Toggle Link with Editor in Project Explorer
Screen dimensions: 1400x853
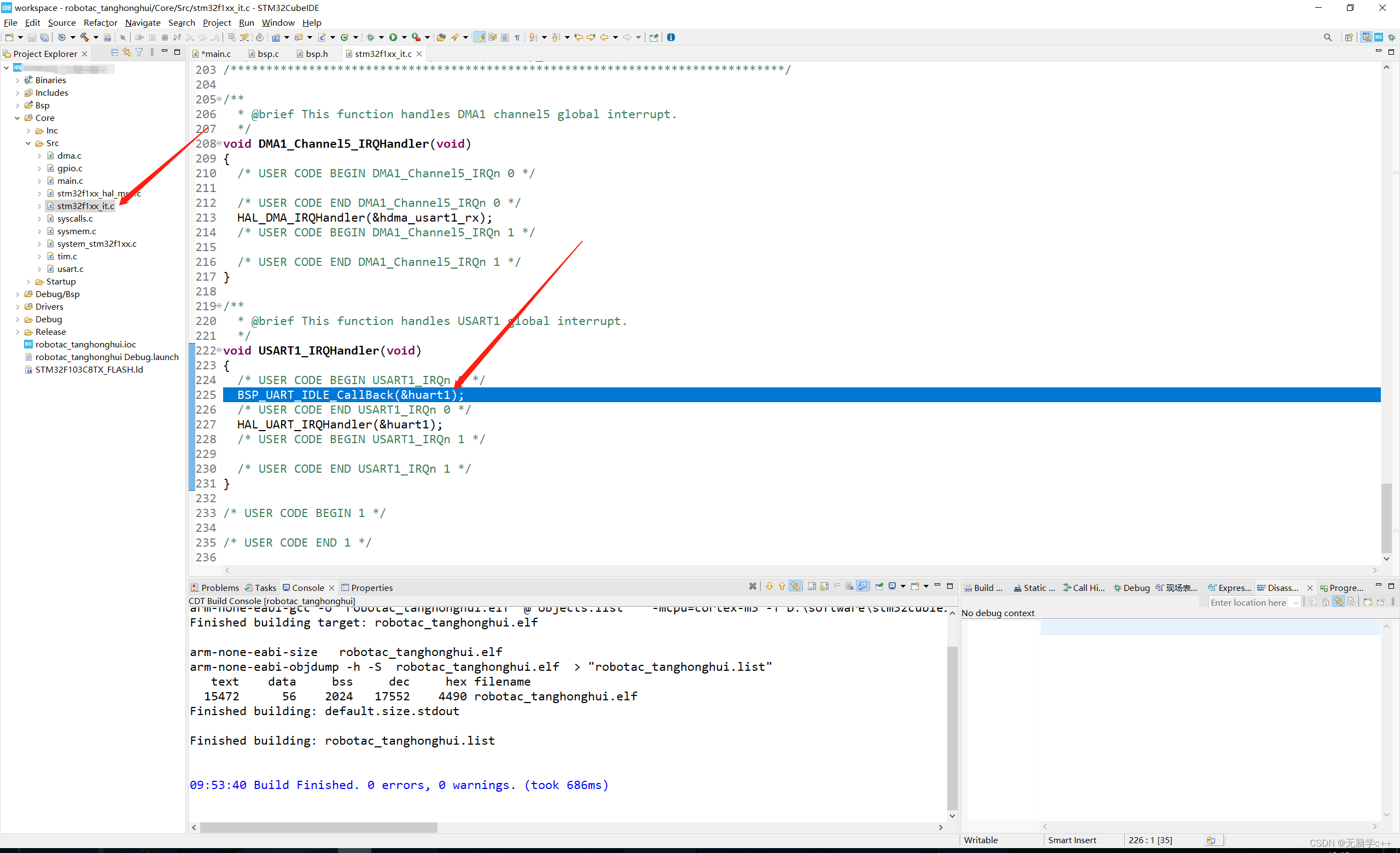click(127, 53)
